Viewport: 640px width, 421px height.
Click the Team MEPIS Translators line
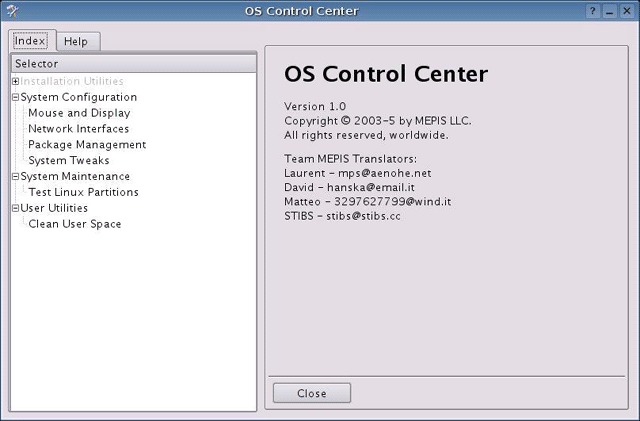point(351,159)
